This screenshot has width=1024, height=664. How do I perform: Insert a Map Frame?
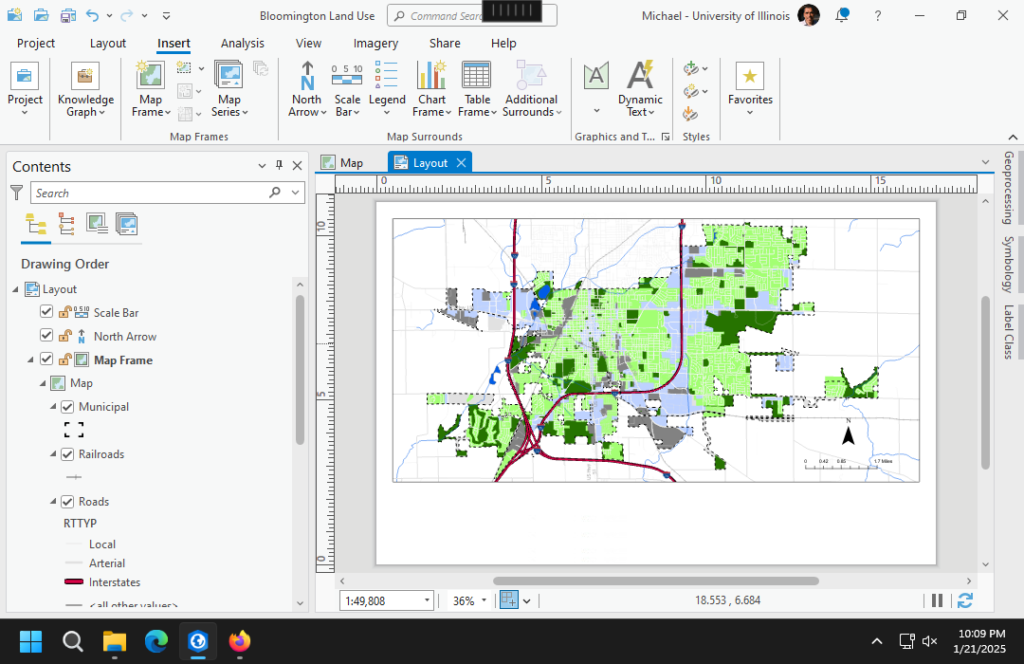[150, 90]
